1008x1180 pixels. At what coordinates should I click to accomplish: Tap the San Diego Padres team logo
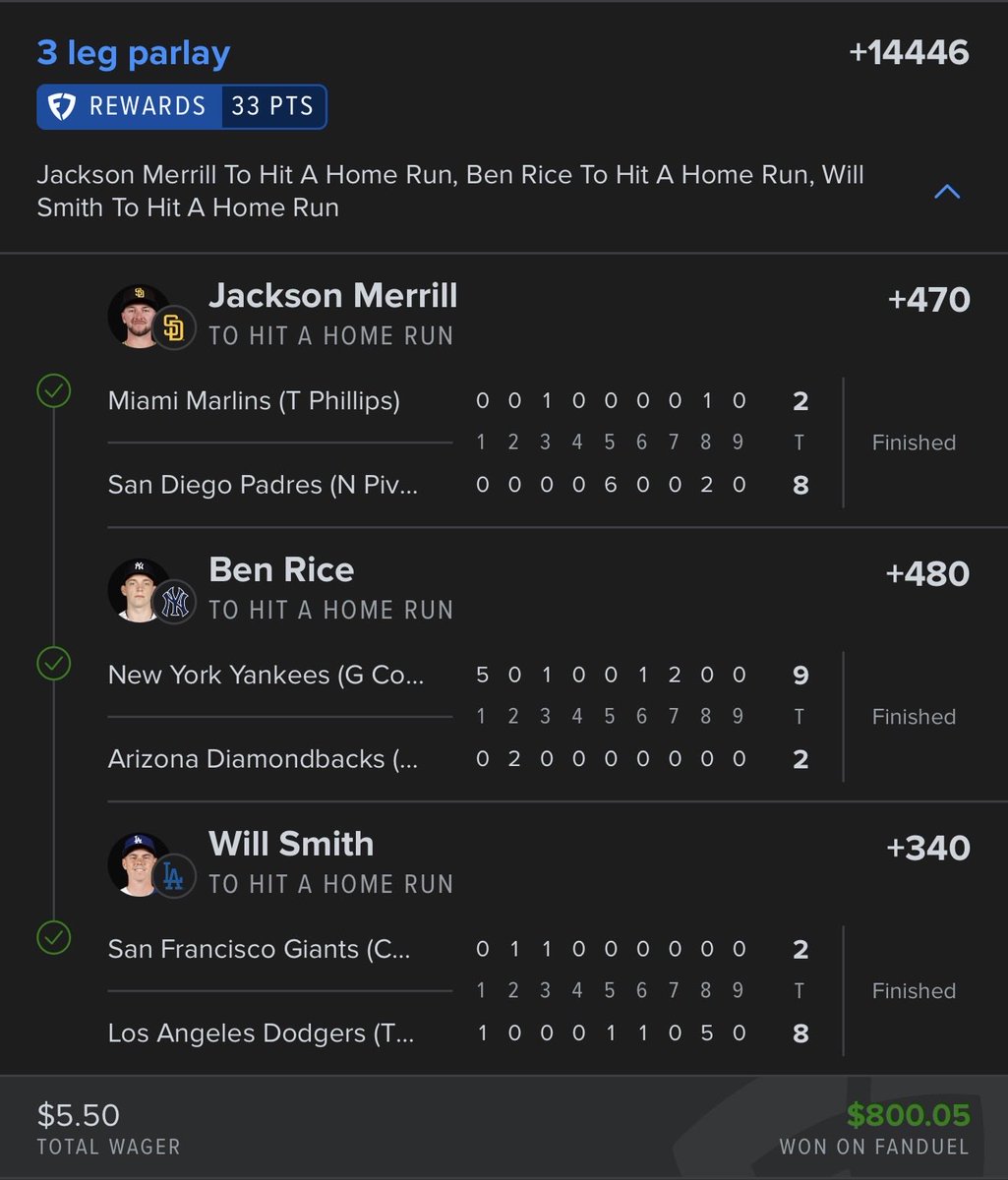174,328
